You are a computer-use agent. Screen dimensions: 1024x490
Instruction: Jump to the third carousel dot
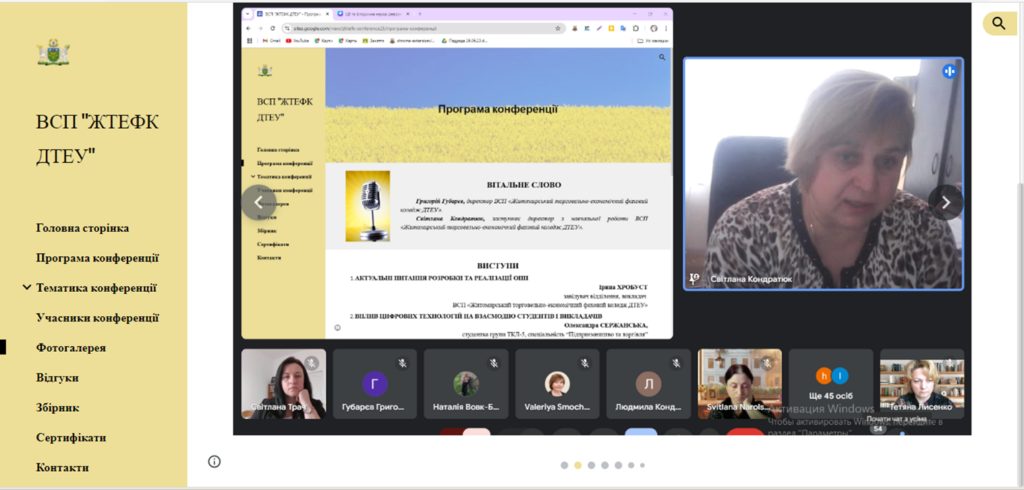tap(591, 465)
